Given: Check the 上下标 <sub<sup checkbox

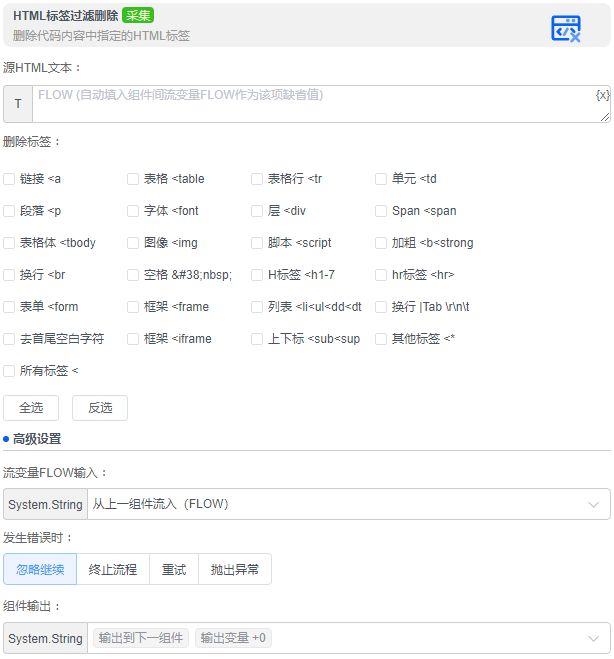Looking at the screenshot, I should point(257,339).
